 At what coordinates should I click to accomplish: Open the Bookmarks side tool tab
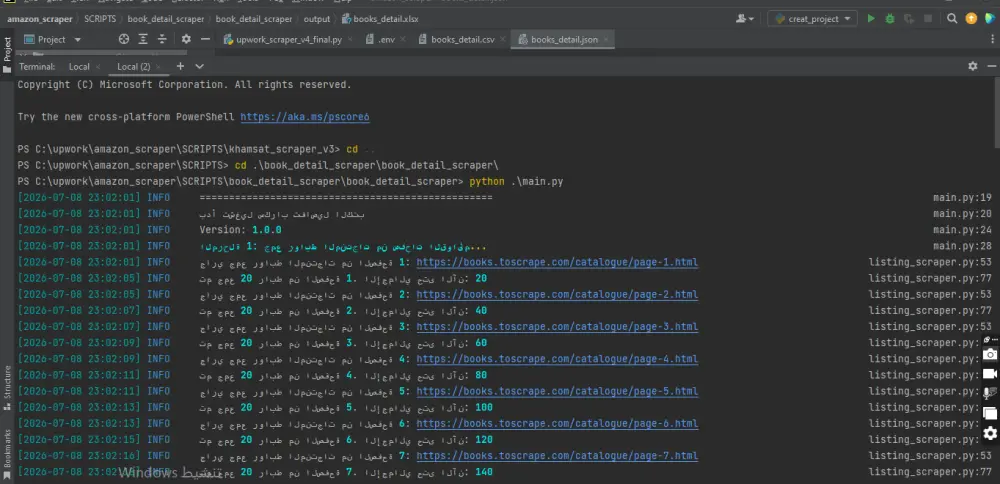click(7, 453)
